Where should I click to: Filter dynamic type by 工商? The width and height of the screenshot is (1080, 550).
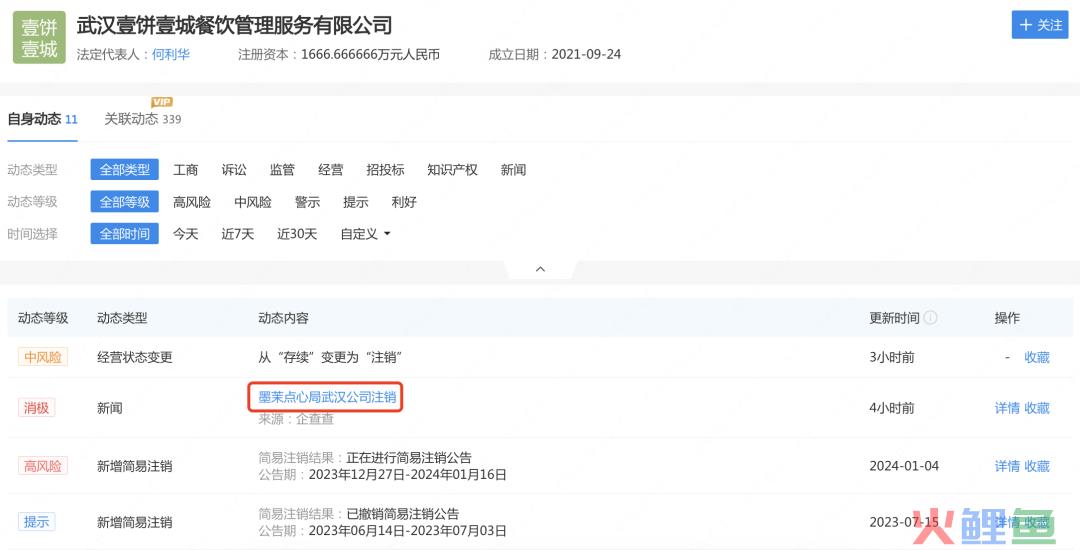pos(185,170)
